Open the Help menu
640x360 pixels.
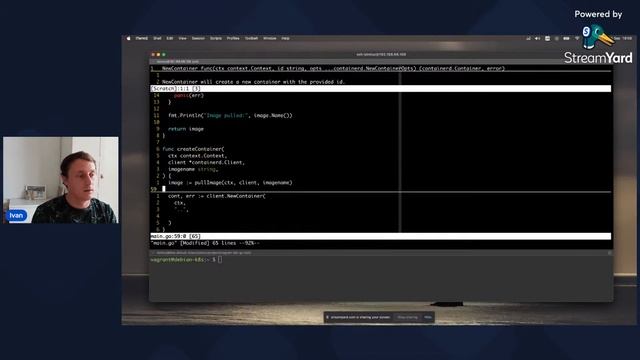[285, 38]
